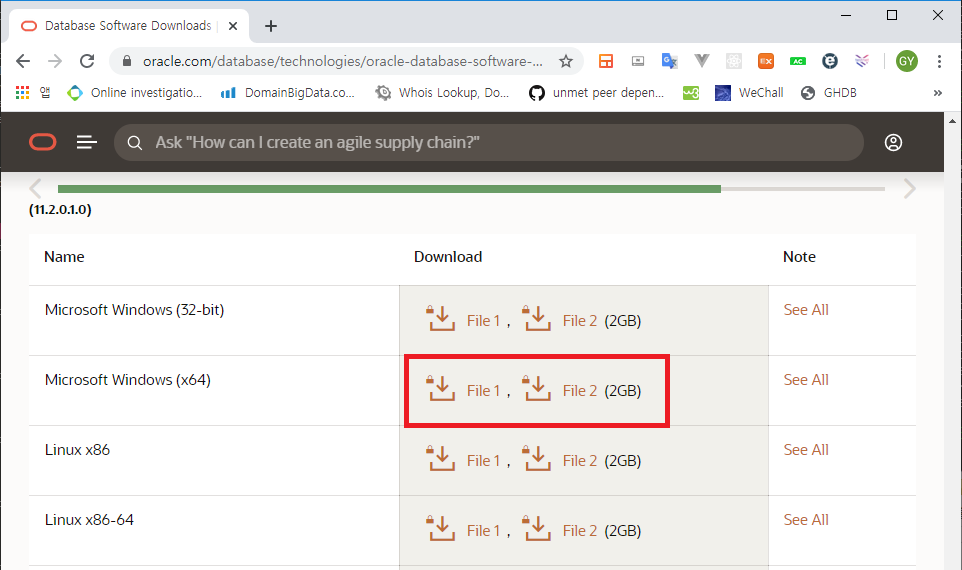
Task: Click See All for Windows x64
Action: point(806,380)
